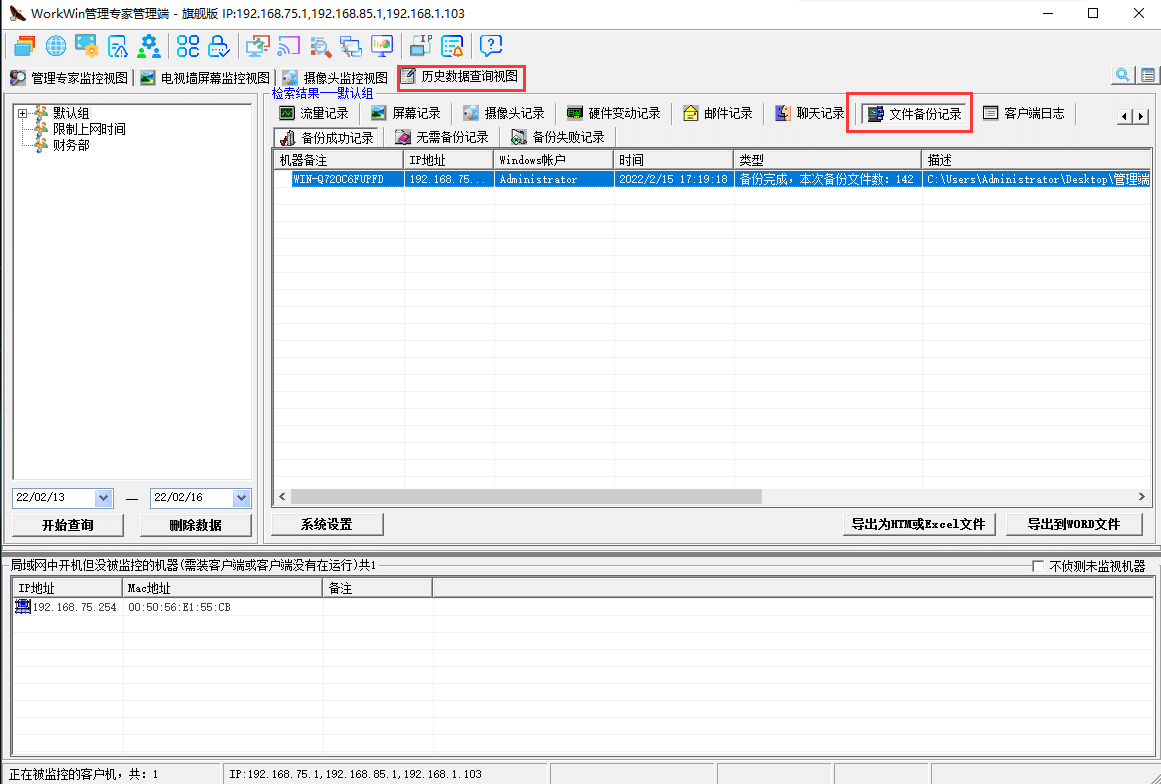Viewport: 1161px width, 784px height.
Task: Click the stacked windows toolbar icon
Action: coord(24,46)
